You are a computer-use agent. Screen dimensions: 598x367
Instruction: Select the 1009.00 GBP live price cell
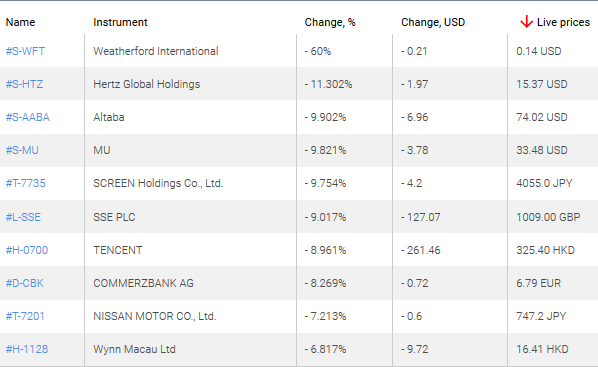click(553, 217)
